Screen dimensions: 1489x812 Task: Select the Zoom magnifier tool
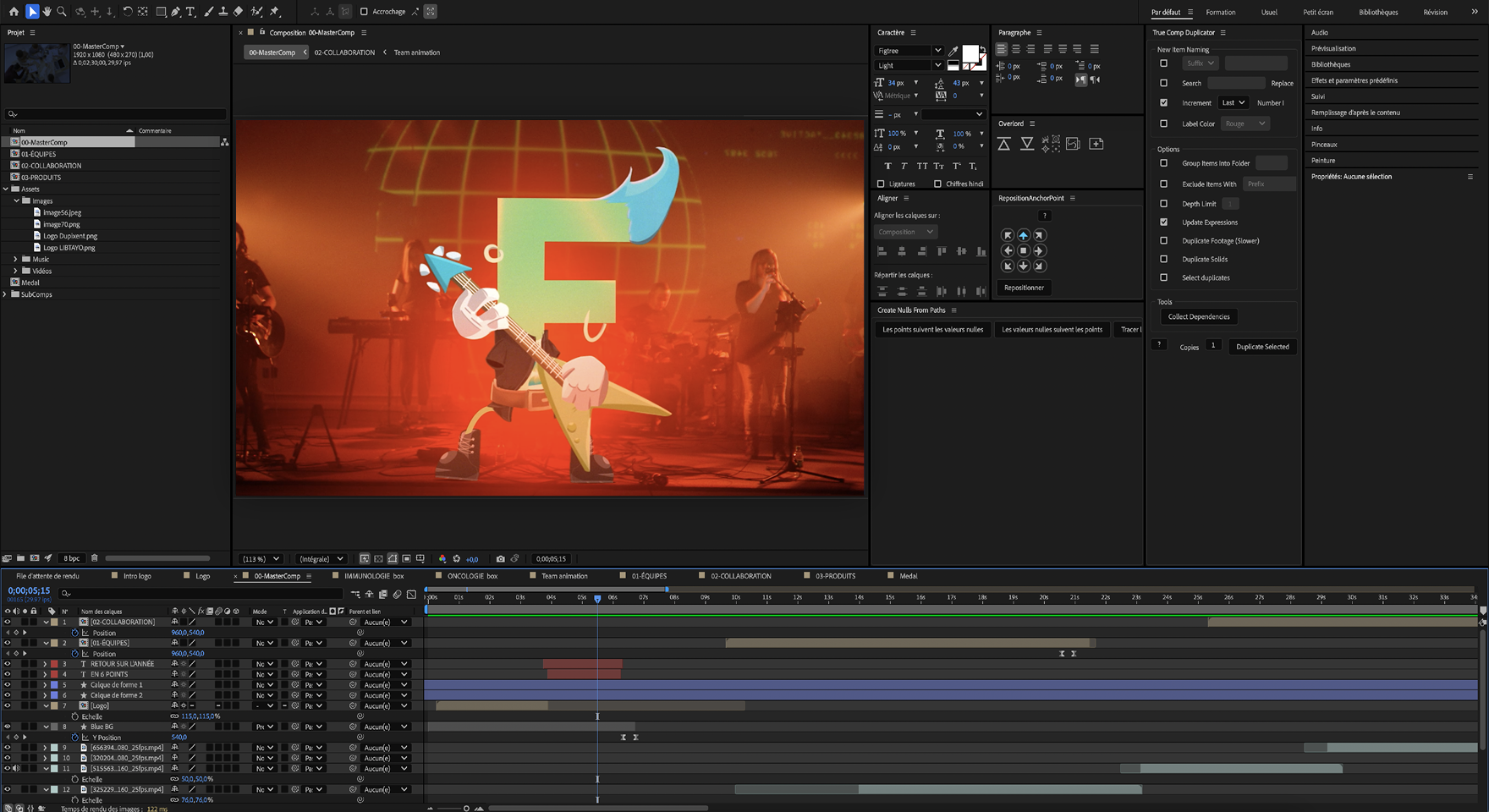pos(62,12)
